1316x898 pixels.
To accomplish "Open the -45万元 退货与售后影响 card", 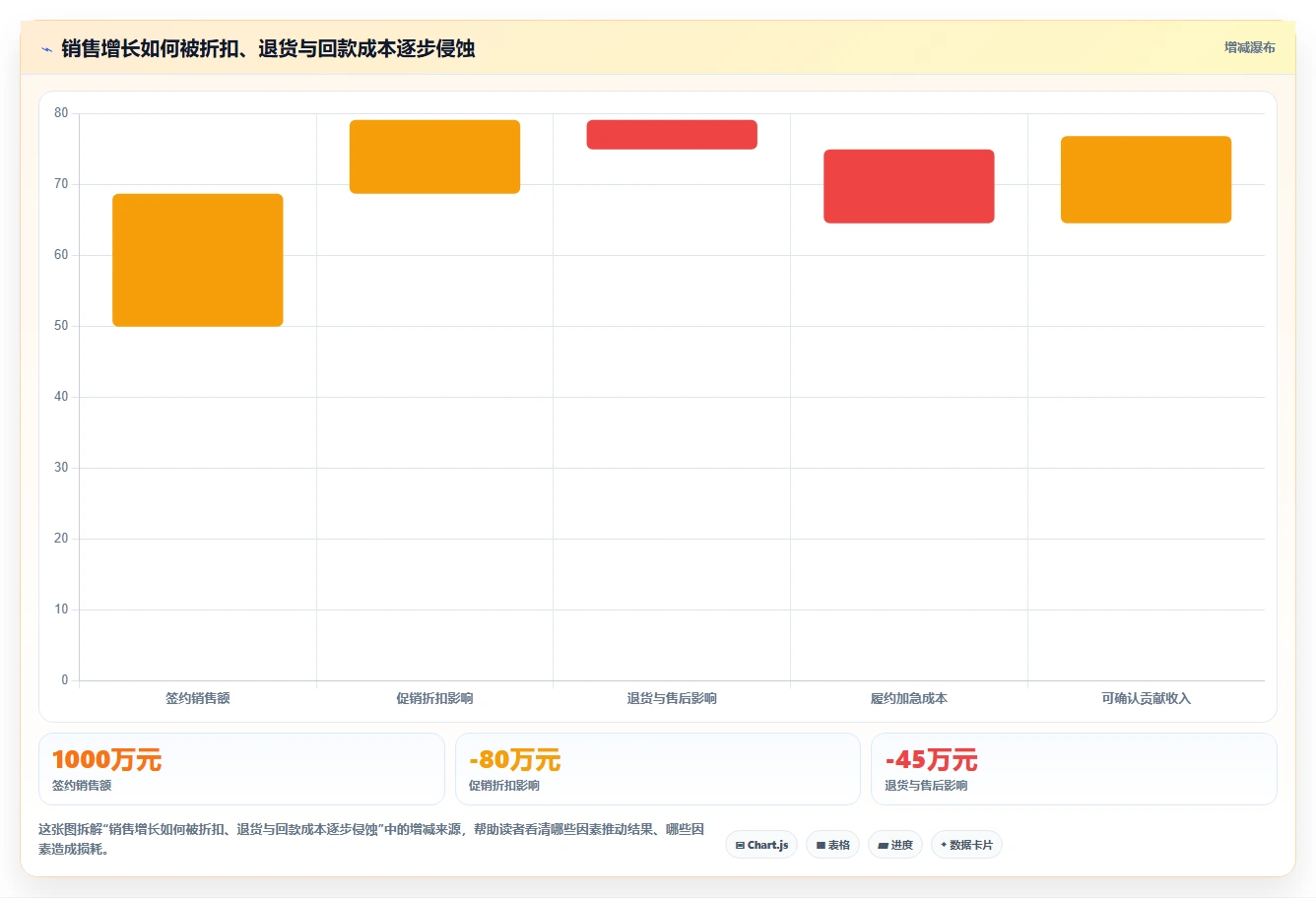I will (x=1074, y=769).
